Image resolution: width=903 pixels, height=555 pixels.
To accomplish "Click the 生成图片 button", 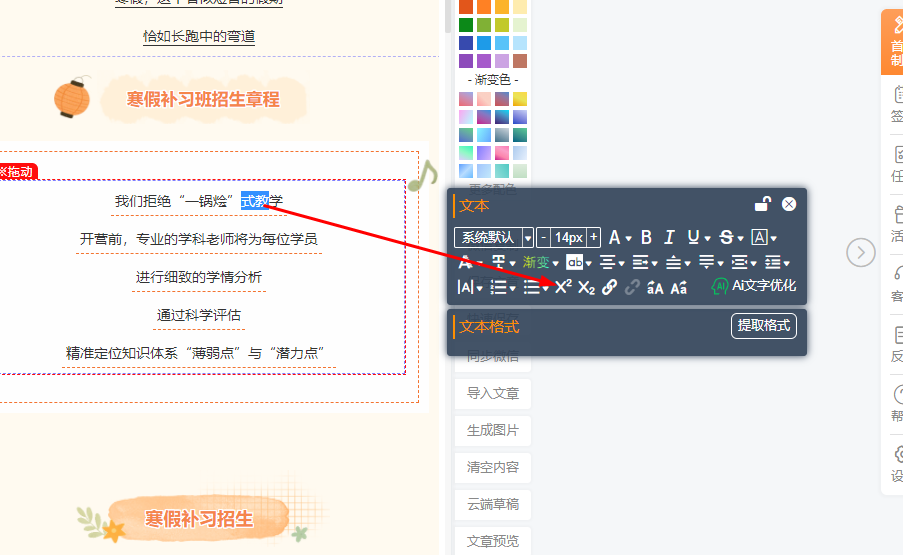I will pyautogui.click(x=493, y=430).
